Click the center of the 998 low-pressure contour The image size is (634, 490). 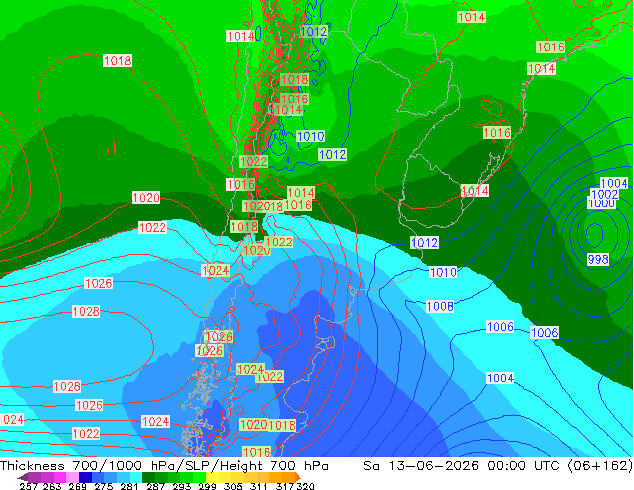click(594, 234)
